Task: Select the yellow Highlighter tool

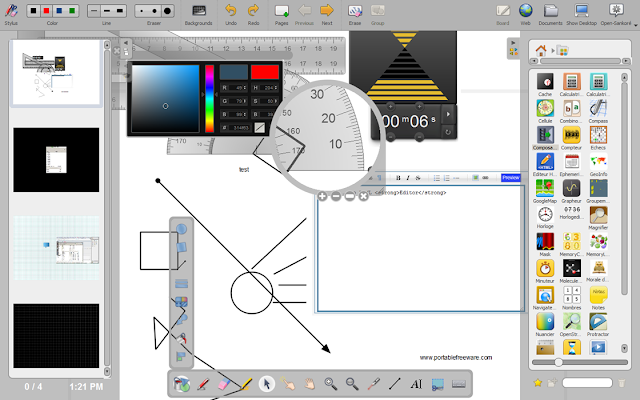Action: 246,384
